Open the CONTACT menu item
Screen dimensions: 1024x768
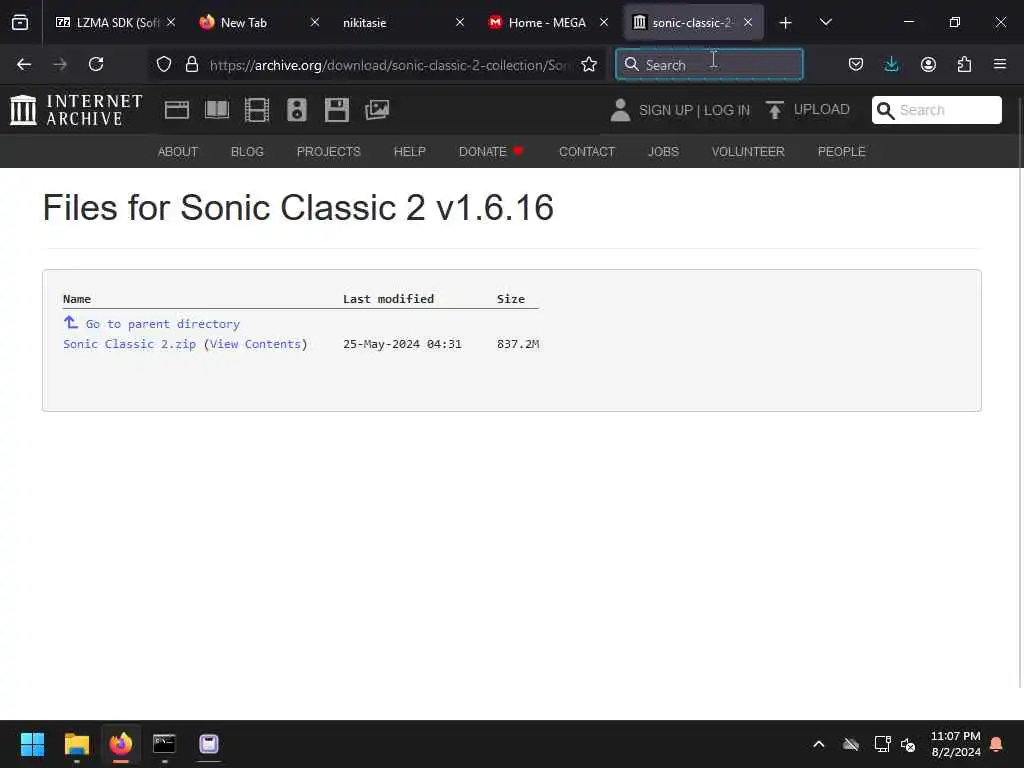pyautogui.click(x=586, y=152)
